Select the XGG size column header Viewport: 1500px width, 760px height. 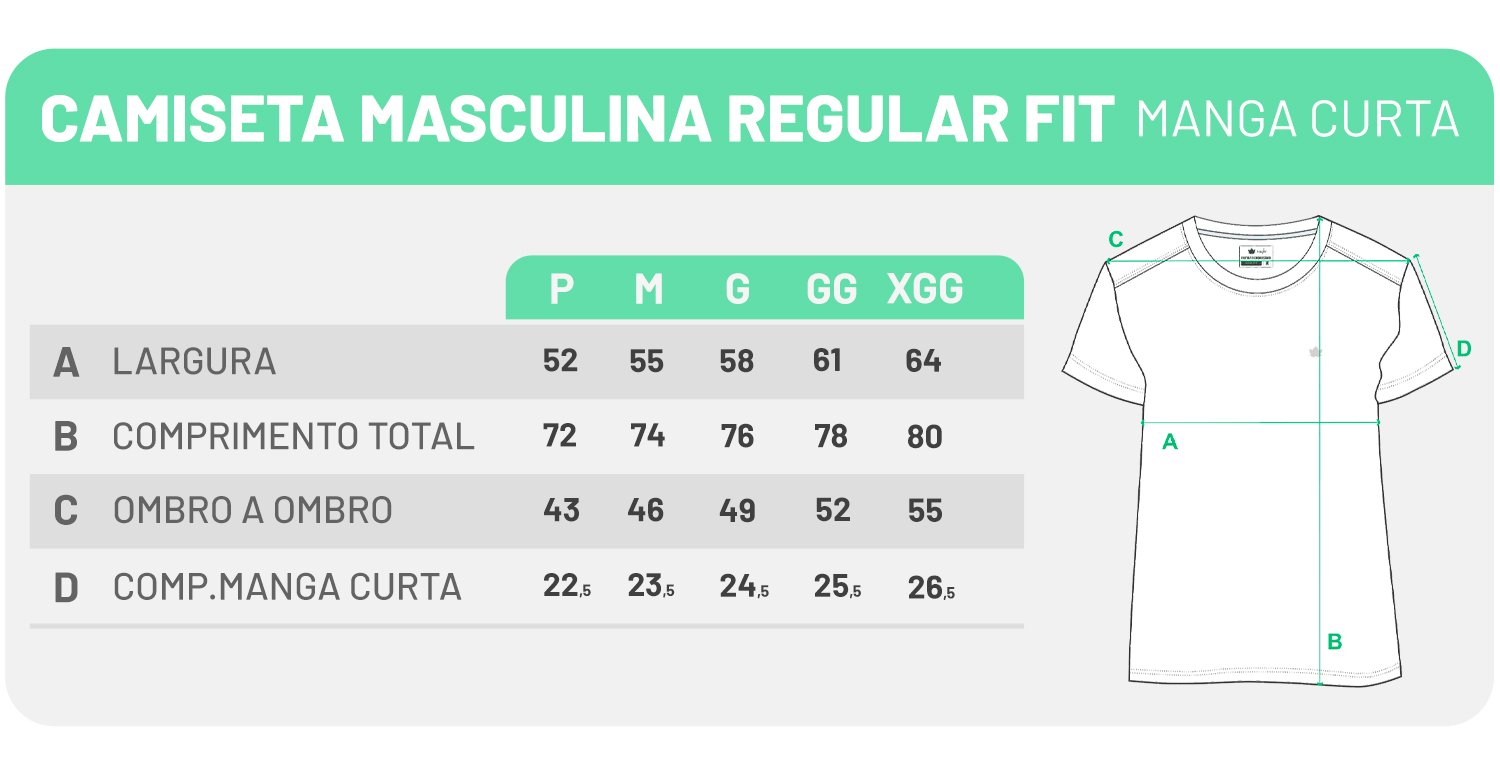(925, 290)
